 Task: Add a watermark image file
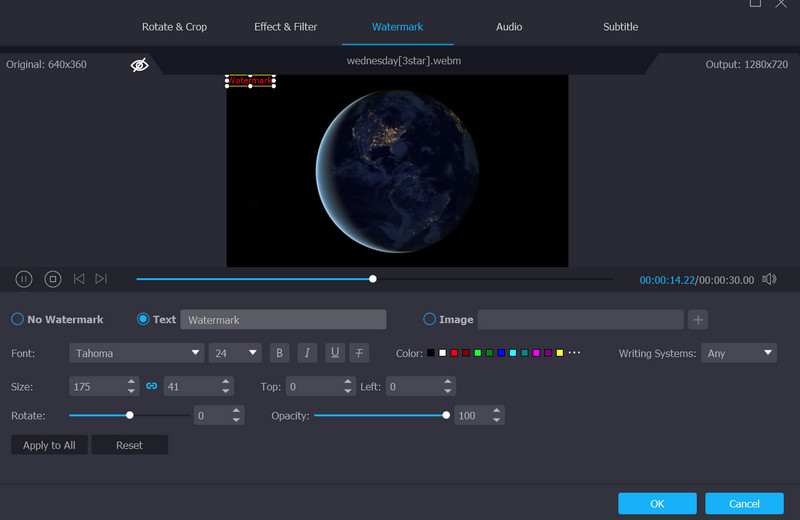point(698,320)
